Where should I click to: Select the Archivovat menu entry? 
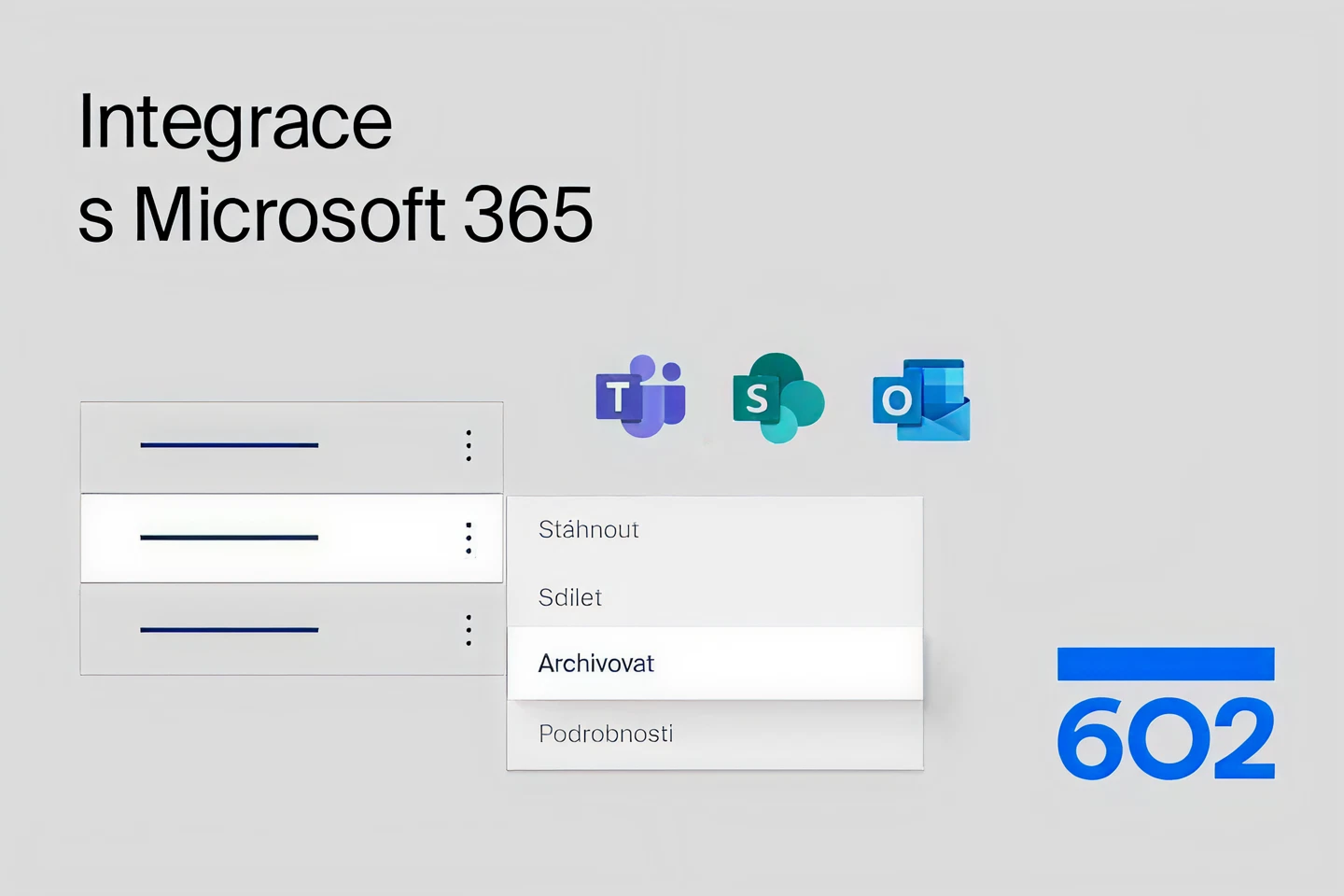pos(597,663)
